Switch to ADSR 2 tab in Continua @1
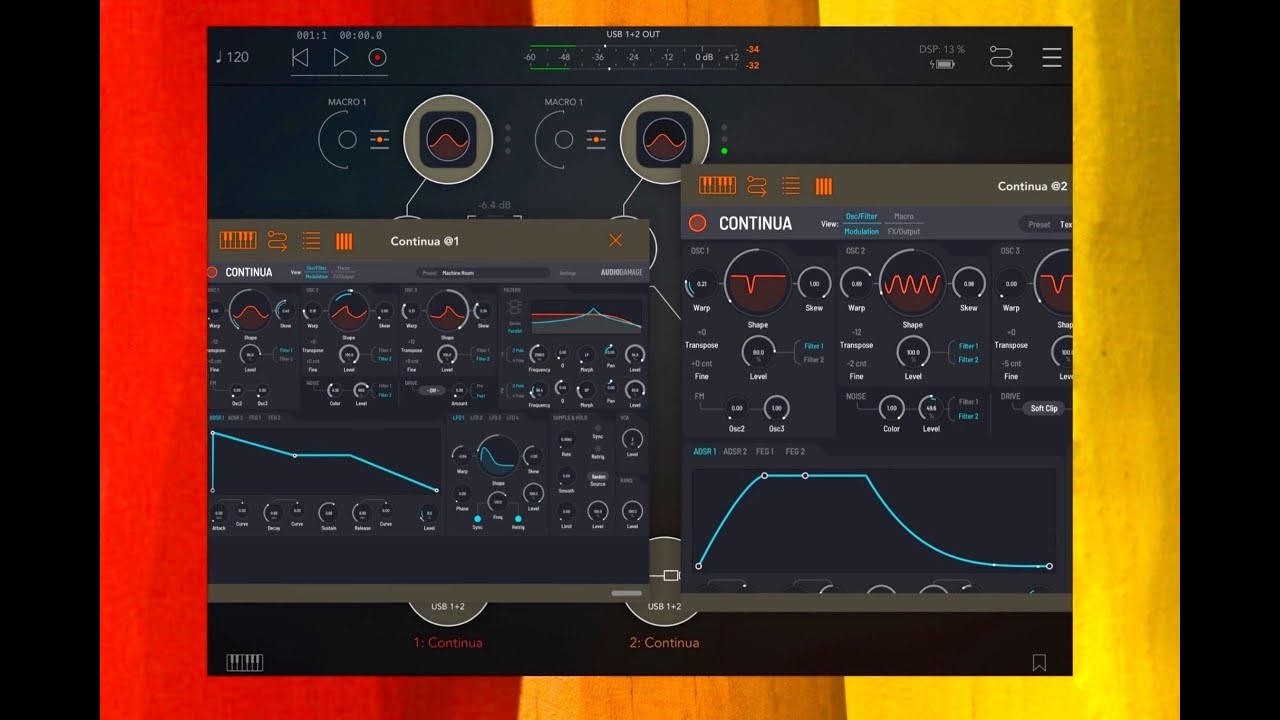The image size is (1280, 720). point(236,417)
